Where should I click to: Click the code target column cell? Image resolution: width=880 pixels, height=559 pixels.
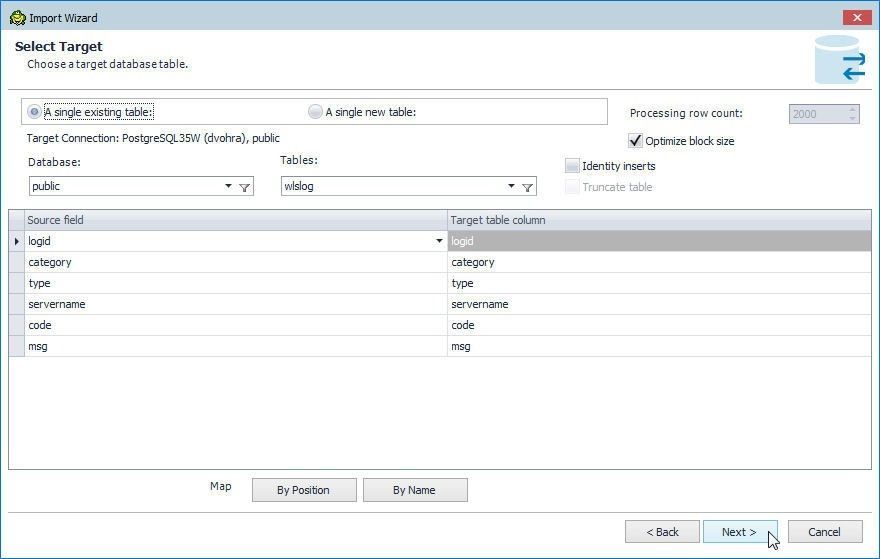(659, 326)
